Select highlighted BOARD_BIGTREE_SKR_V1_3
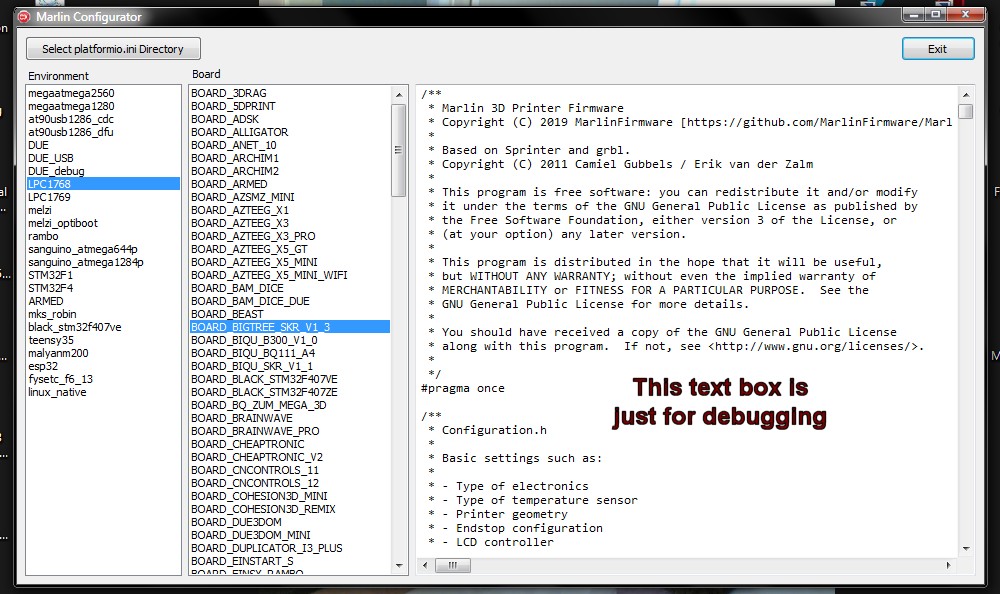 (290, 327)
